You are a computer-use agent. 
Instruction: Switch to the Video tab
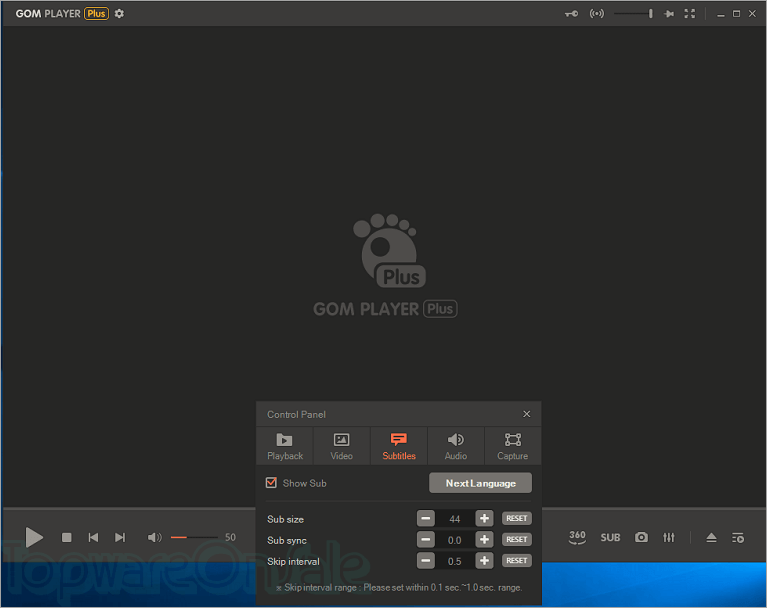[x=341, y=446]
